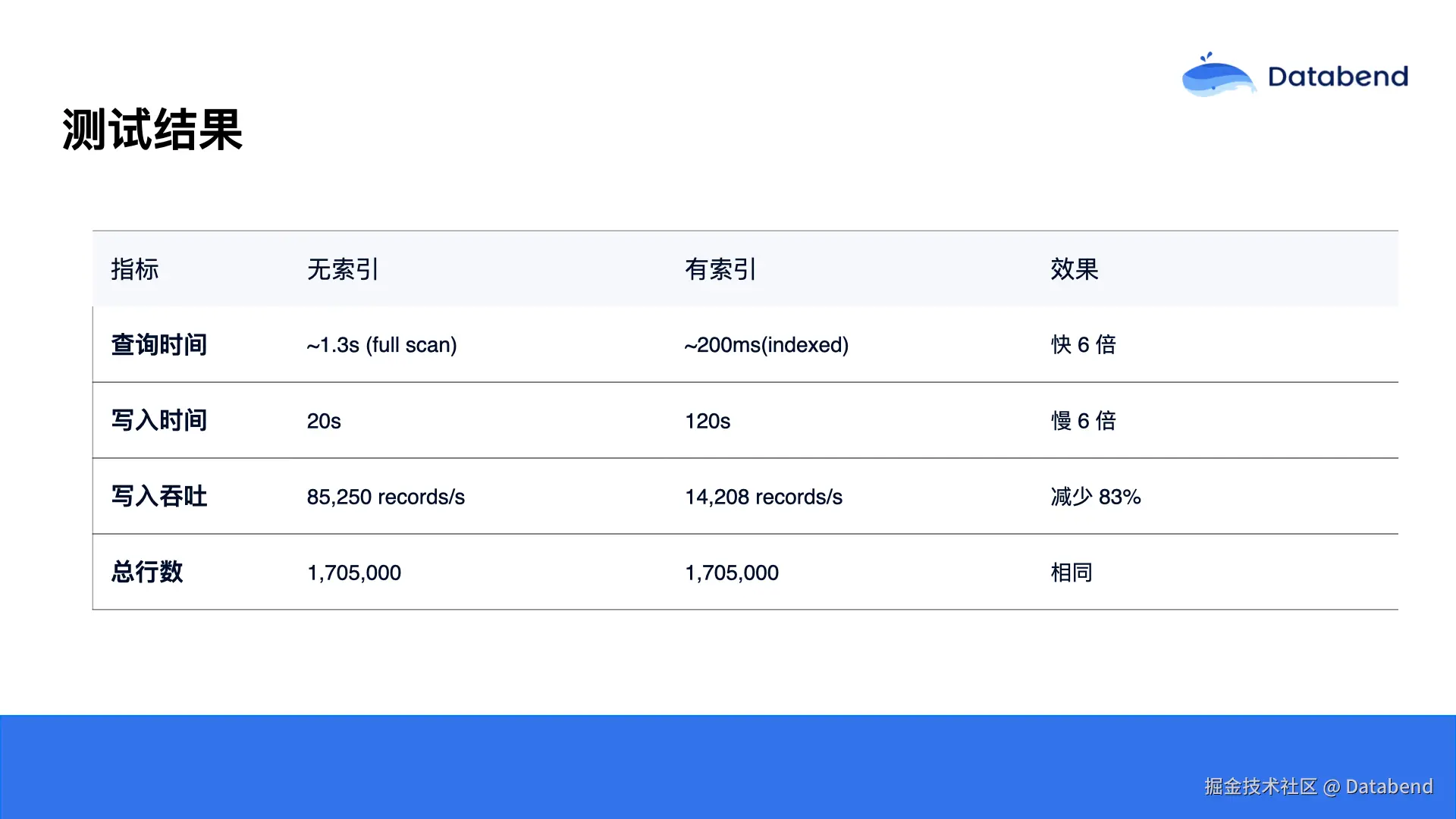Click the 指标 column header

135,269
